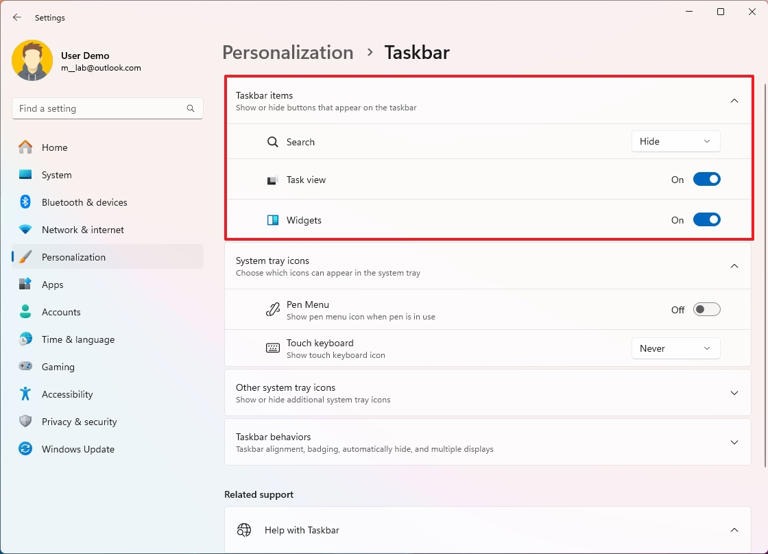This screenshot has width=768, height=554.
Task: Click the Accessibility figure icon
Action: [25, 394]
